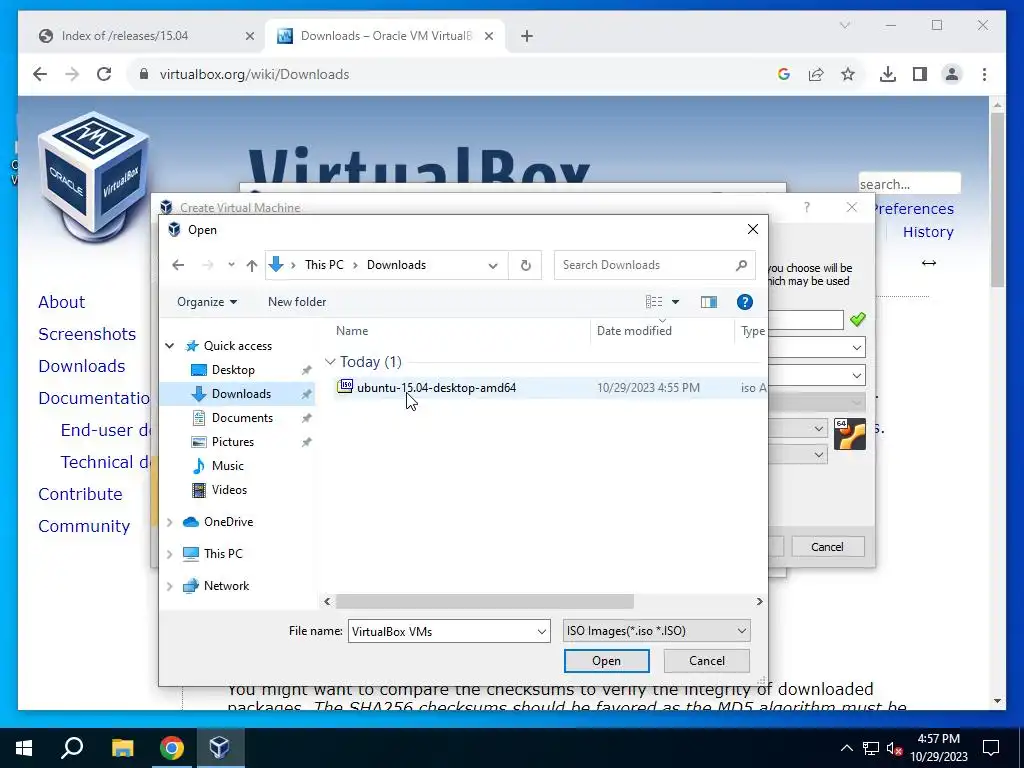Image resolution: width=1024 pixels, height=768 pixels.
Task: Open File Explorer from taskbar
Action: (x=122, y=748)
